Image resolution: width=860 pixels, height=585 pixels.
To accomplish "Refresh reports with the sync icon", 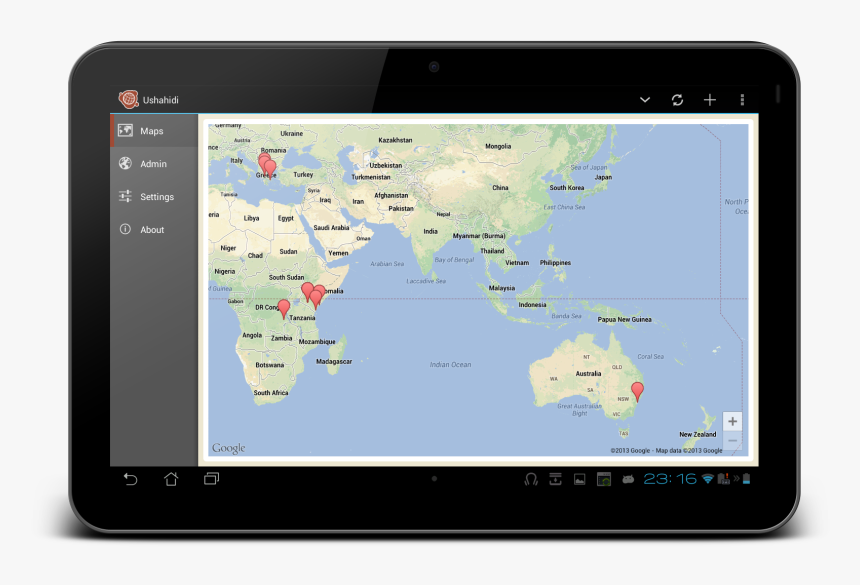I will 677,100.
